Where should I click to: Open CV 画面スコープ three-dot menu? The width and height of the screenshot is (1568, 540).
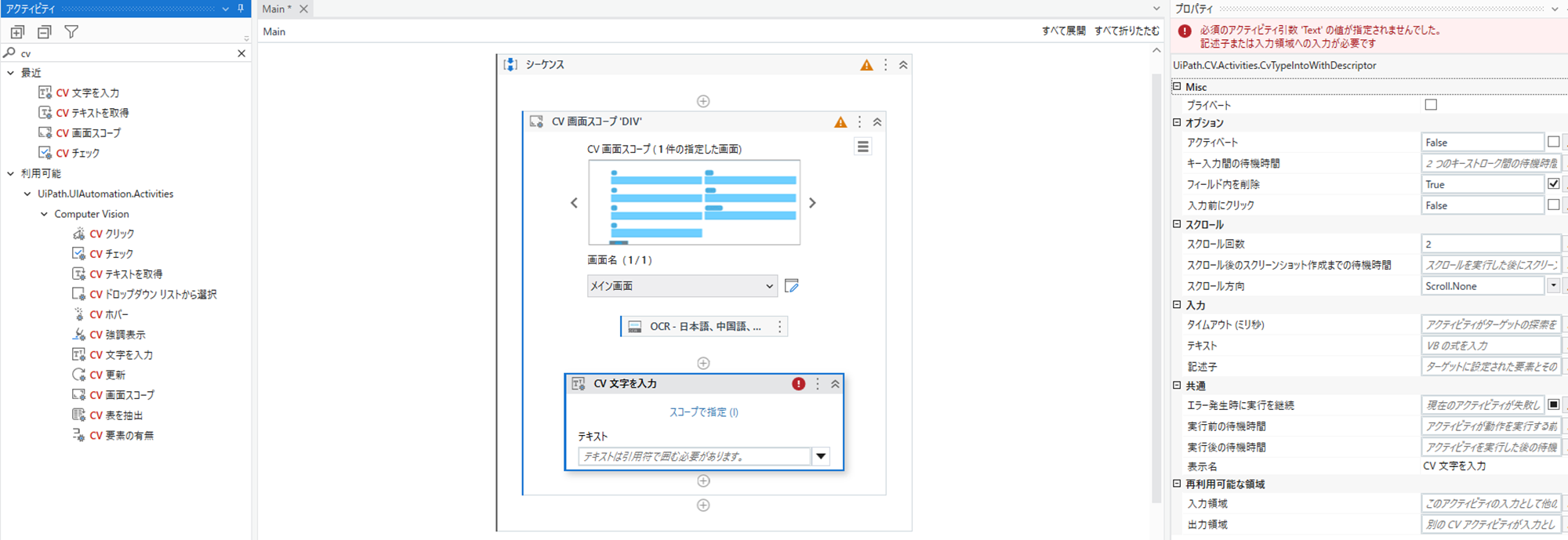[859, 122]
